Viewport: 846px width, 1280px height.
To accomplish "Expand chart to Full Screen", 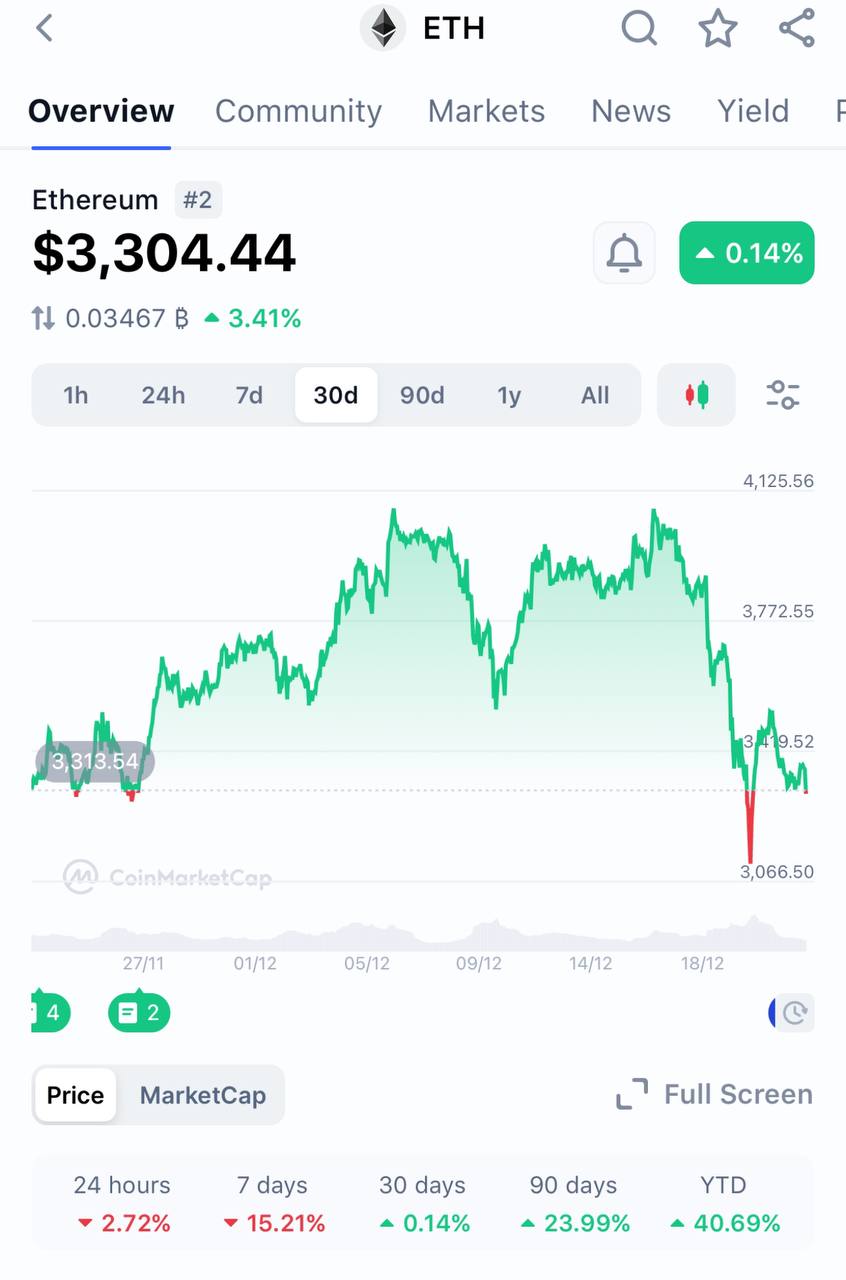I will 714,1095.
